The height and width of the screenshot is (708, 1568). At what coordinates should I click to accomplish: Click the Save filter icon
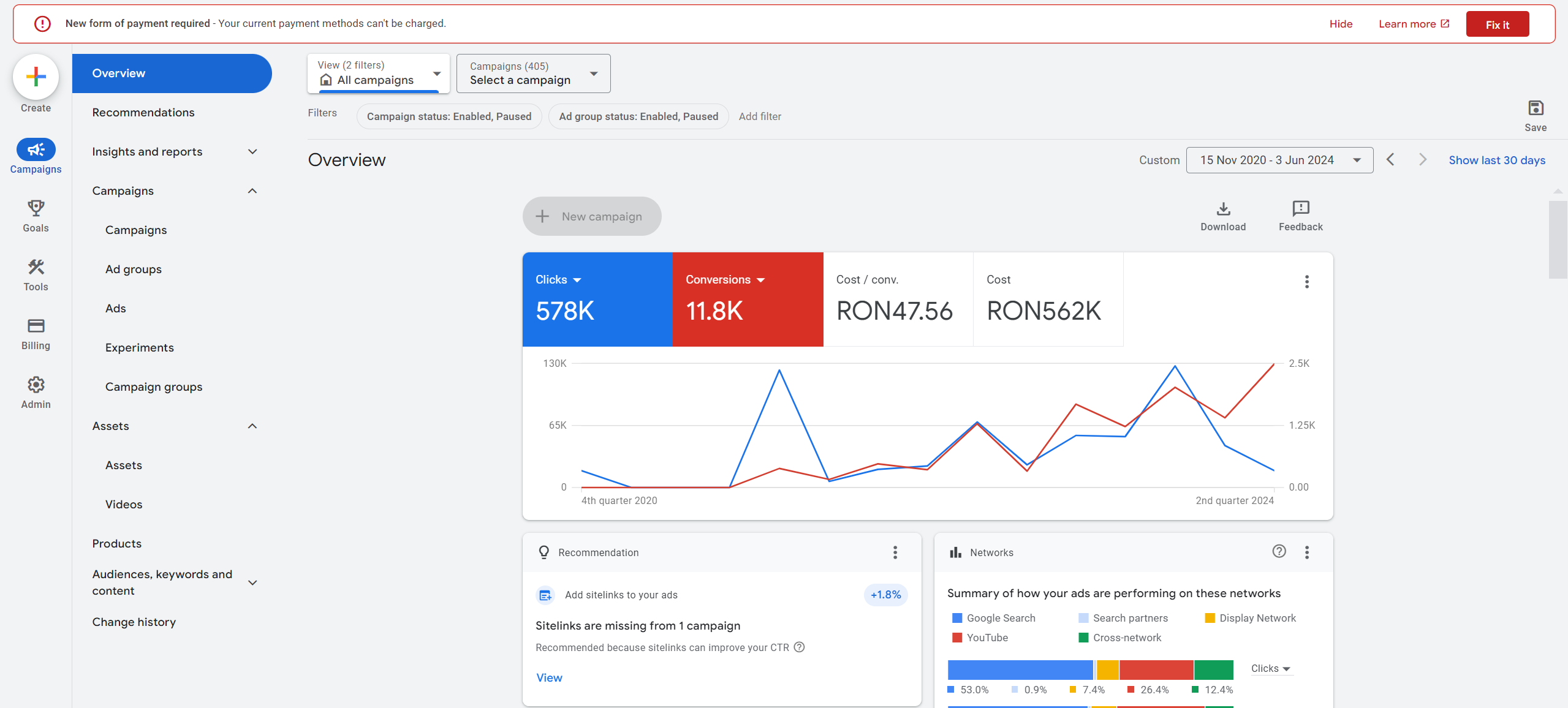[1536, 108]
